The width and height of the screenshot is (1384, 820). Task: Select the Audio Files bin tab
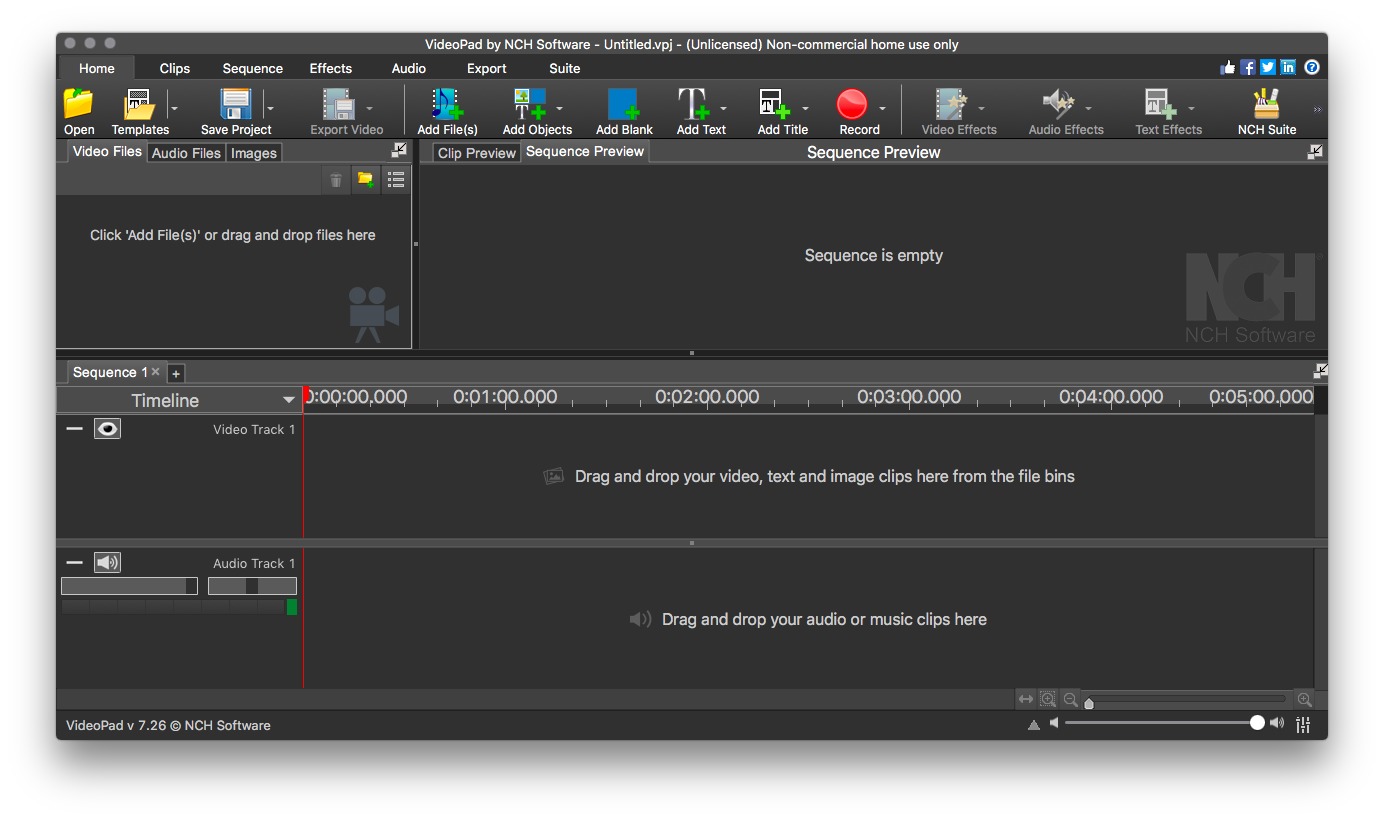pyautogui.click(x=186, y=153)
